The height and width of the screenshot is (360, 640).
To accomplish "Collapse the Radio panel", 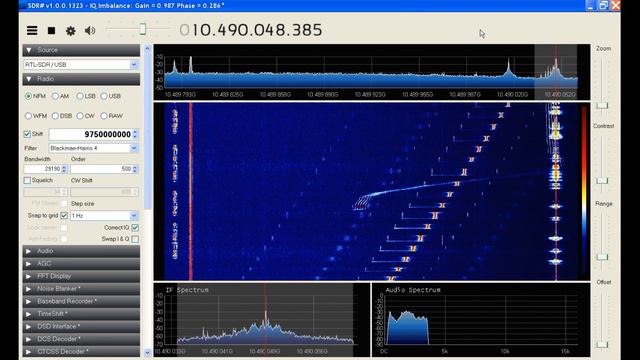I will coord(81,79).
